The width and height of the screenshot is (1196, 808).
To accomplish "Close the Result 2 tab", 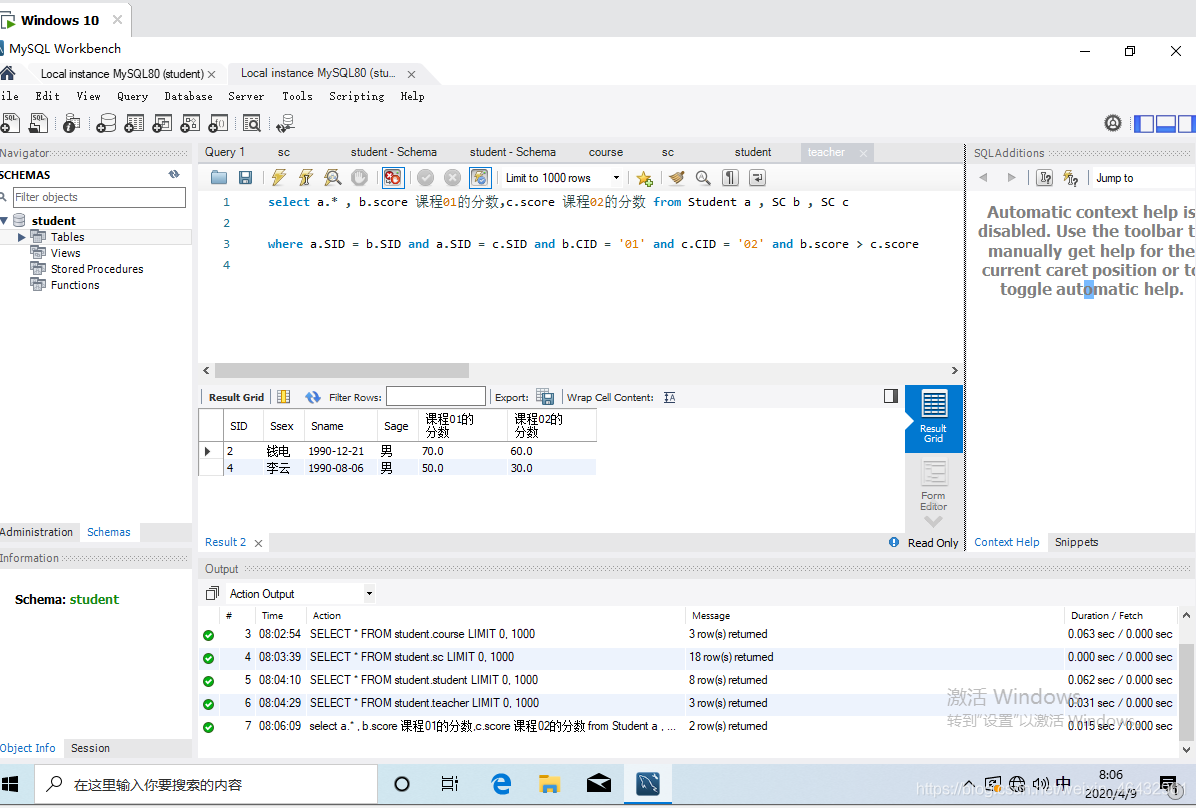I will pos(259,543).
